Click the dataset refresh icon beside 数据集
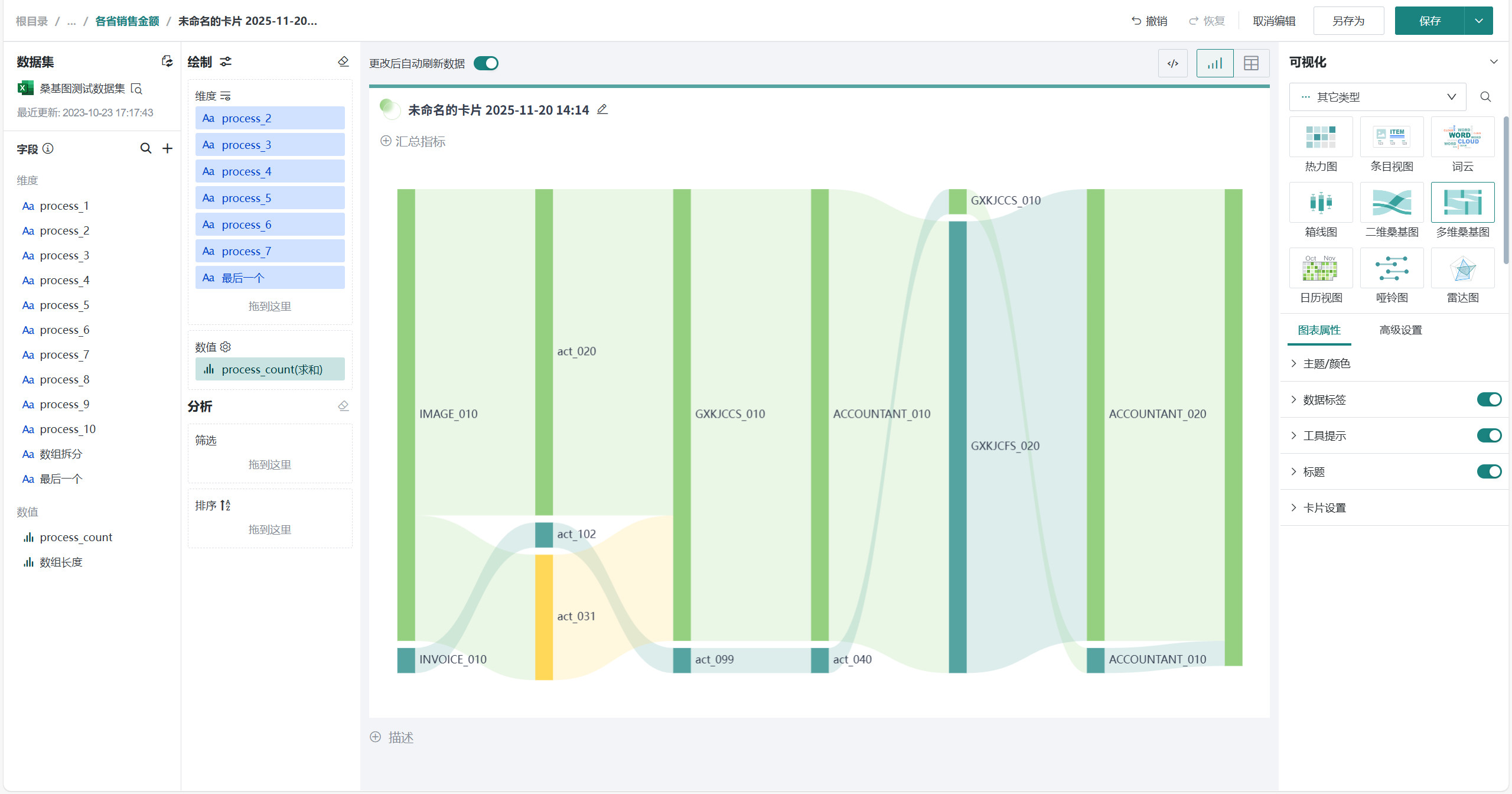The width and height of the screenshot is (1512, 794). click(167, 61)
